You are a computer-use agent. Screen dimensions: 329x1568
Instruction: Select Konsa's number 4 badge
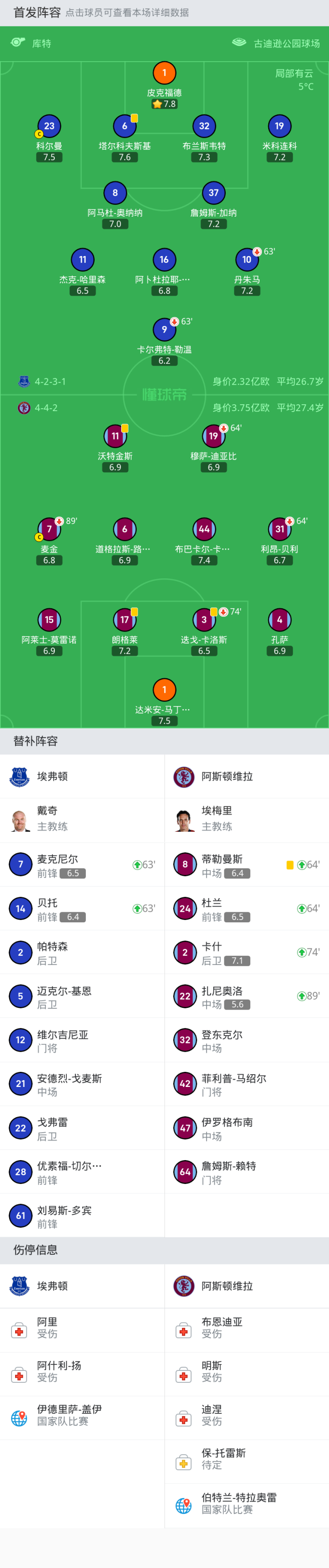280,620
